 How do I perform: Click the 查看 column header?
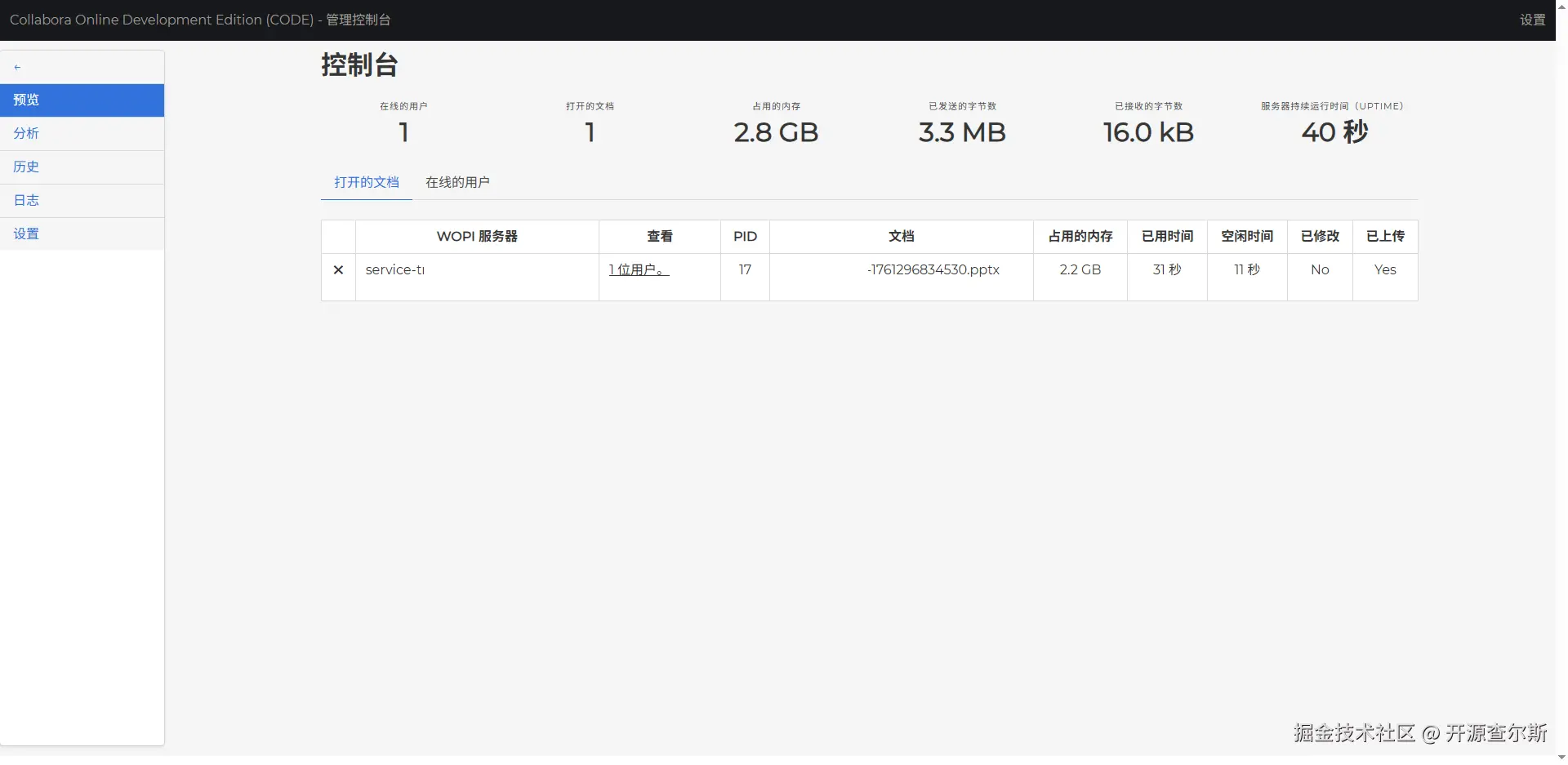[x=660, y=236]
